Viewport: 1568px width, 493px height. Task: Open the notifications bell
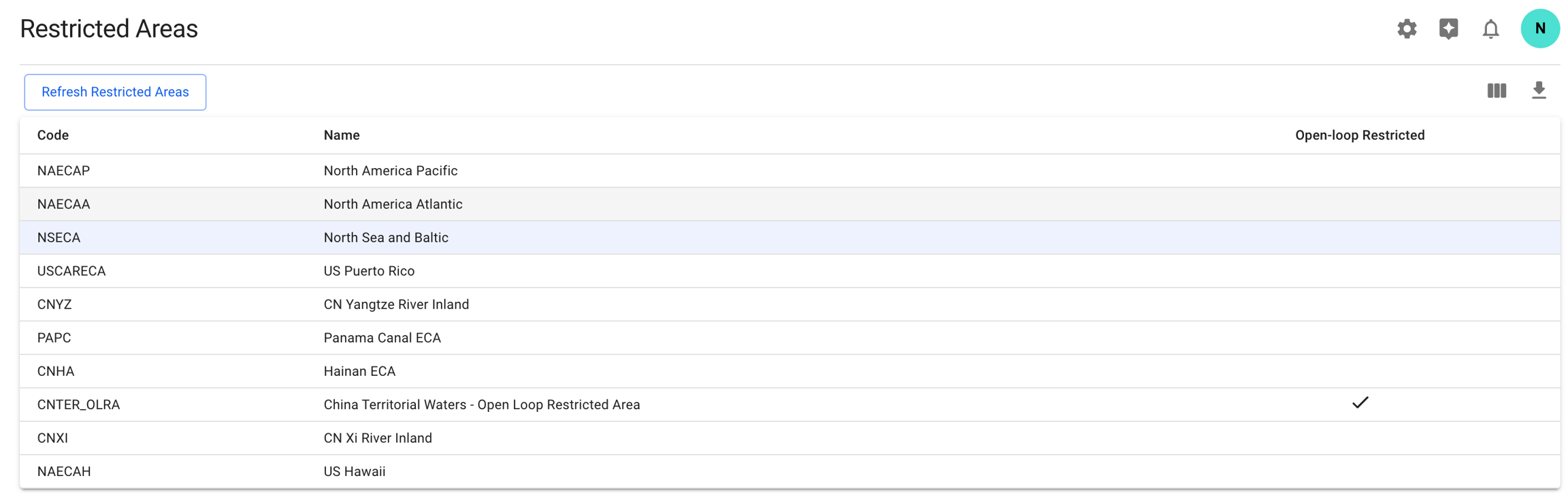(x=1490, y=29)
